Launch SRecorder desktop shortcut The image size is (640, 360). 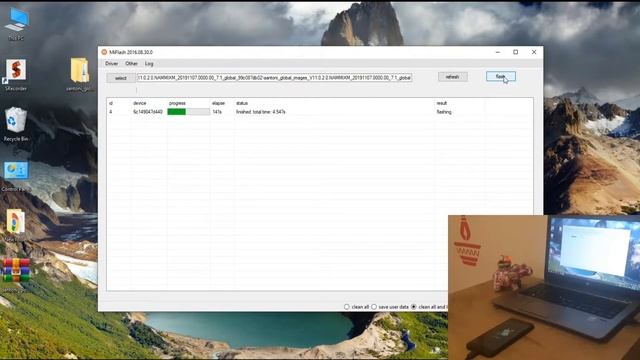pyautogui.click(x=16, y=74)
